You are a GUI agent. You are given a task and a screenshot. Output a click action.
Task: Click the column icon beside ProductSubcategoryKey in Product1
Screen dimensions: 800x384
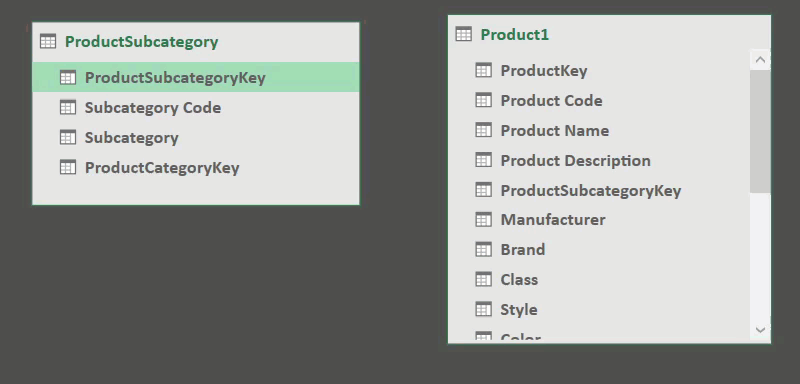[484, 190]
